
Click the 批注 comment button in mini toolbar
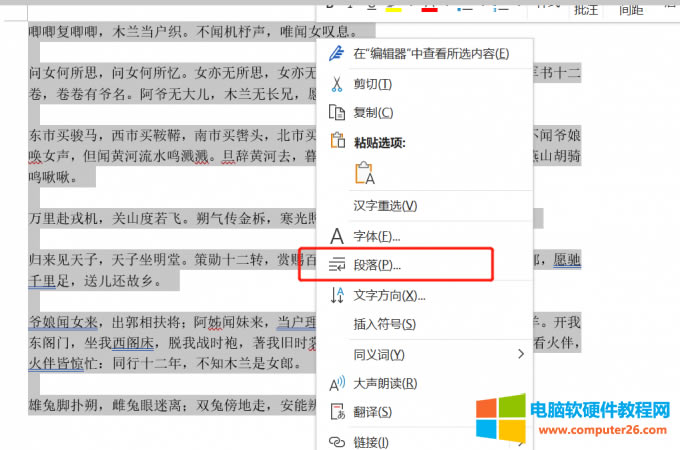coord(586,10)
